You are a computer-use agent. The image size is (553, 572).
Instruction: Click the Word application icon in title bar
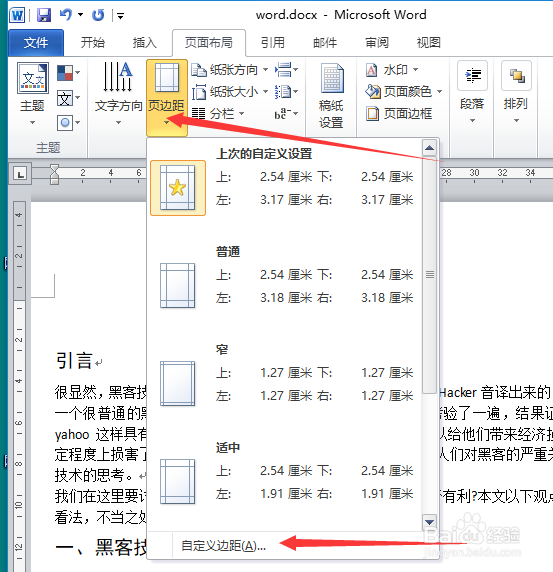[17, 15]
